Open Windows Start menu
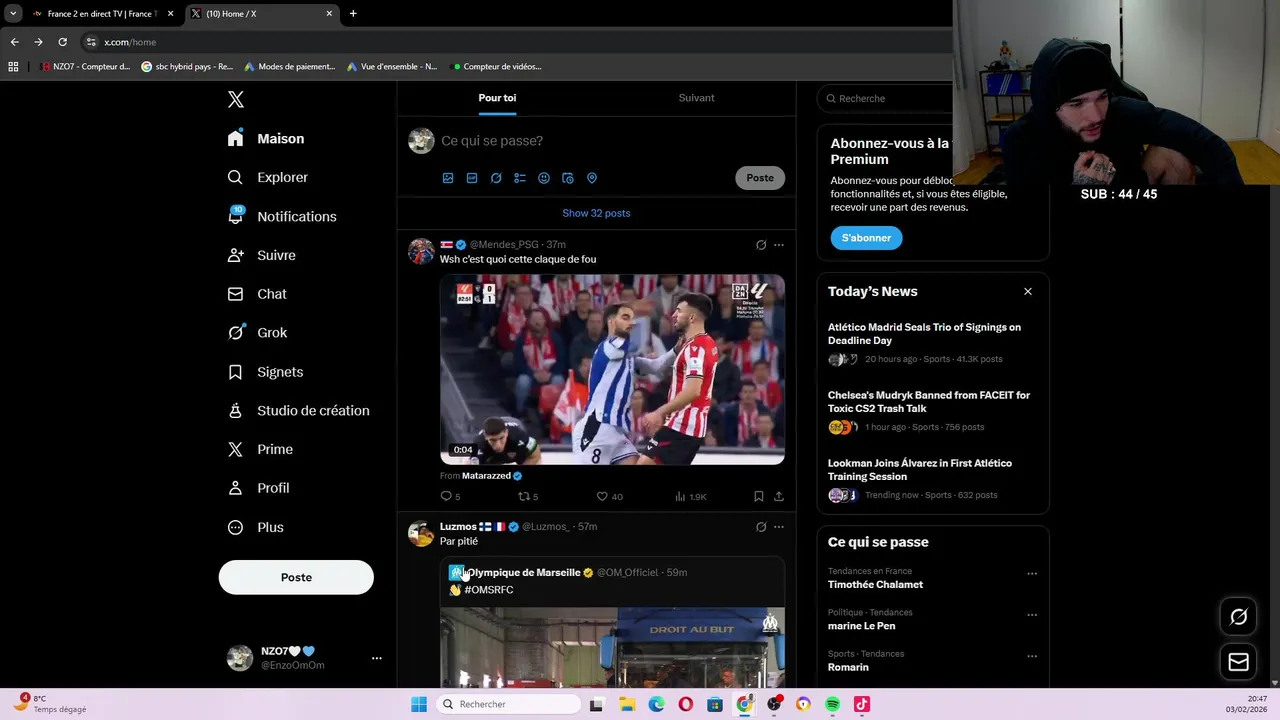Screen dimensions: 1280x720 (419, 705)
